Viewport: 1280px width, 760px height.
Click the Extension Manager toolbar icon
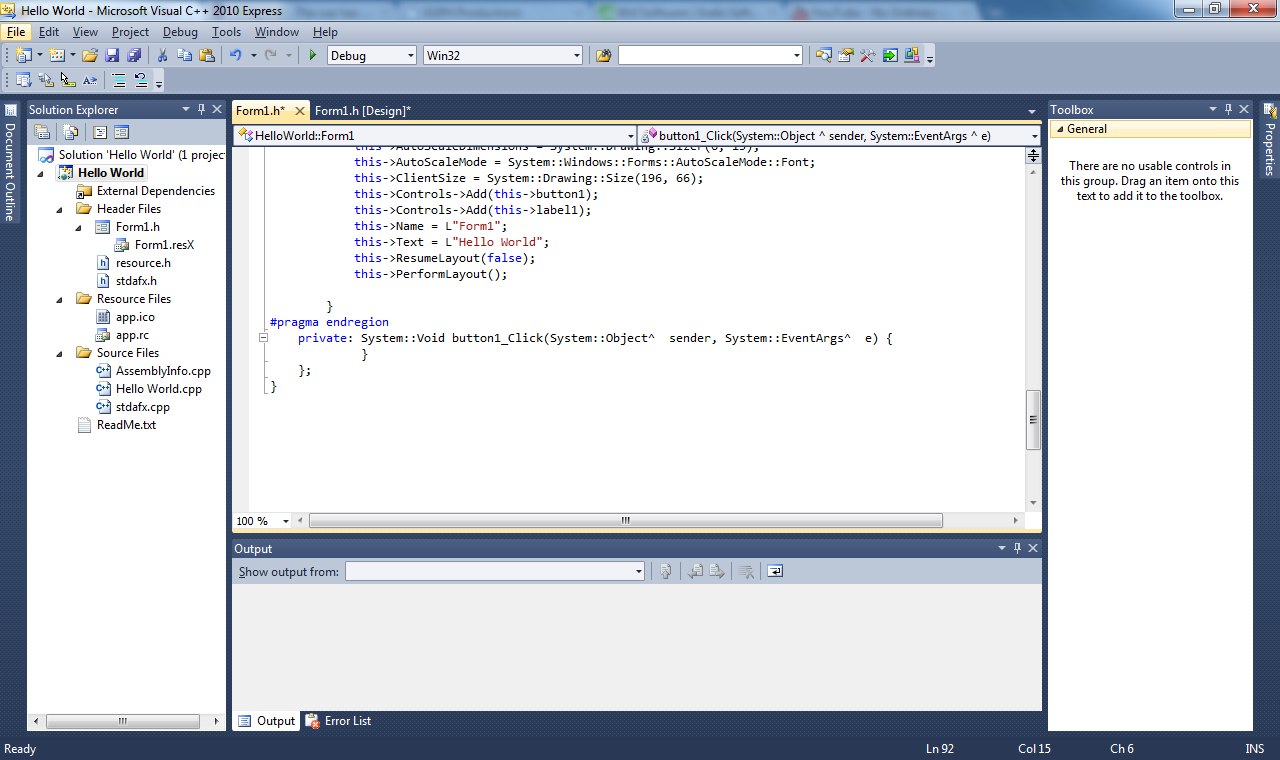coord(912,55)
